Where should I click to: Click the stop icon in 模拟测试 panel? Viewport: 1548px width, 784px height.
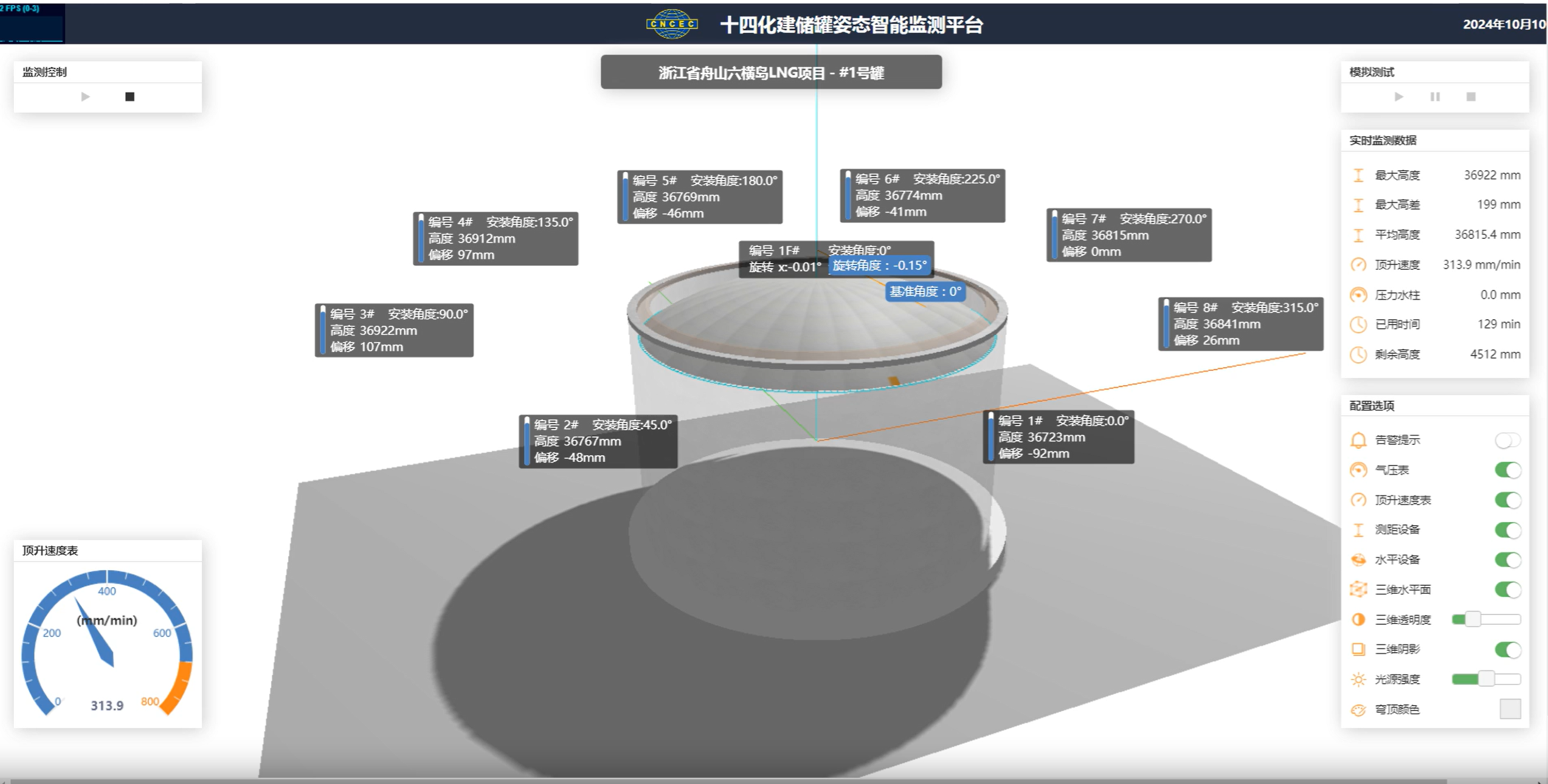click(1471, 97)
